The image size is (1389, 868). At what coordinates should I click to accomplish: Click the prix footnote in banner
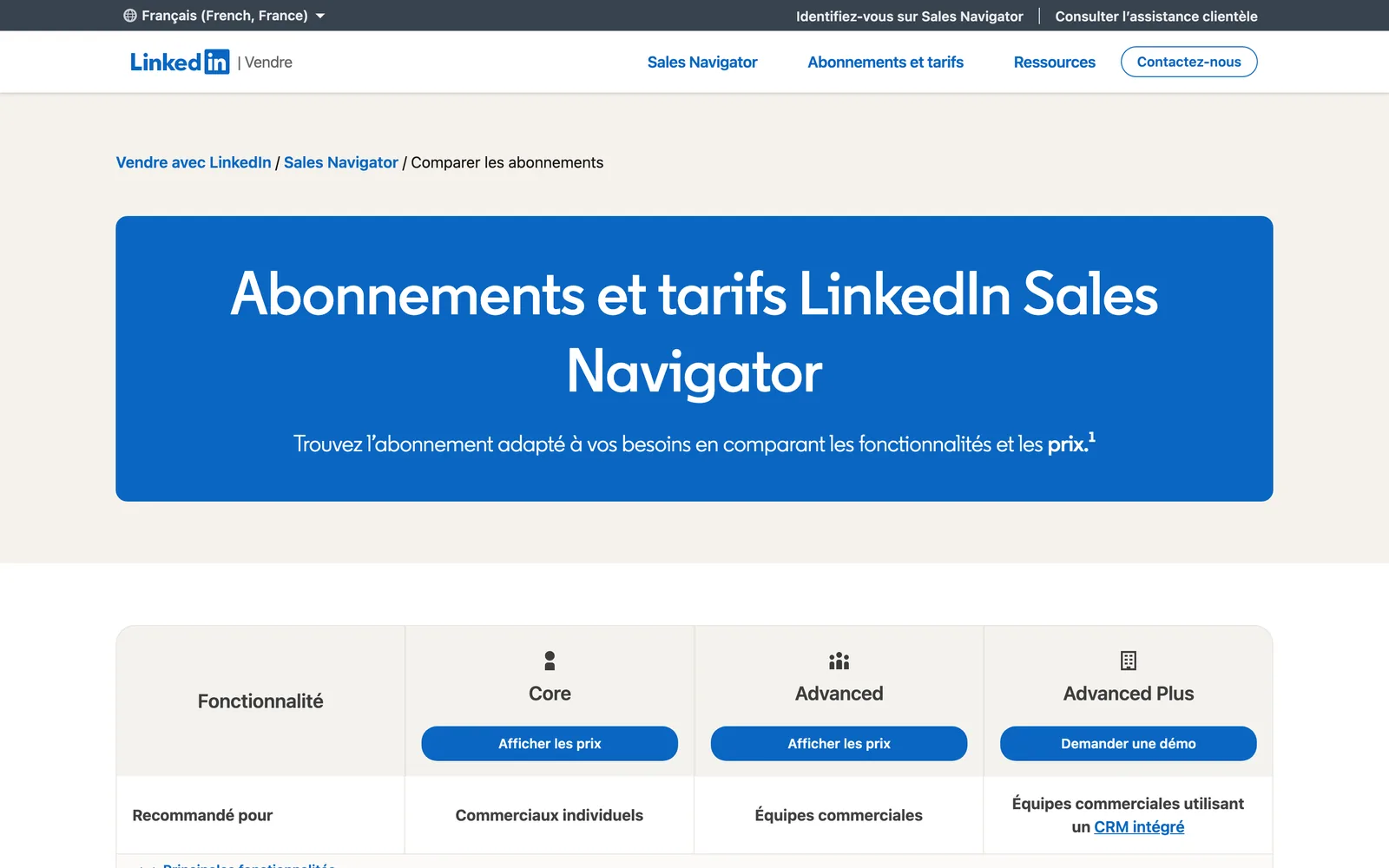tap(1071, 443)
